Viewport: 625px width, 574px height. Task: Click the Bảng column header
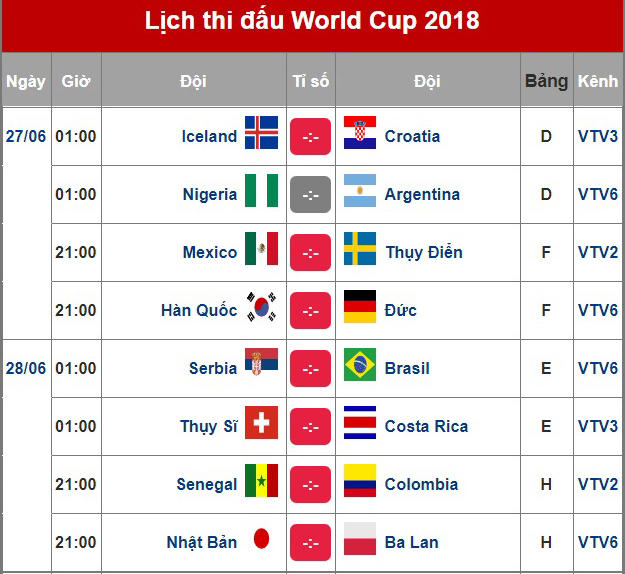[546, 81]
